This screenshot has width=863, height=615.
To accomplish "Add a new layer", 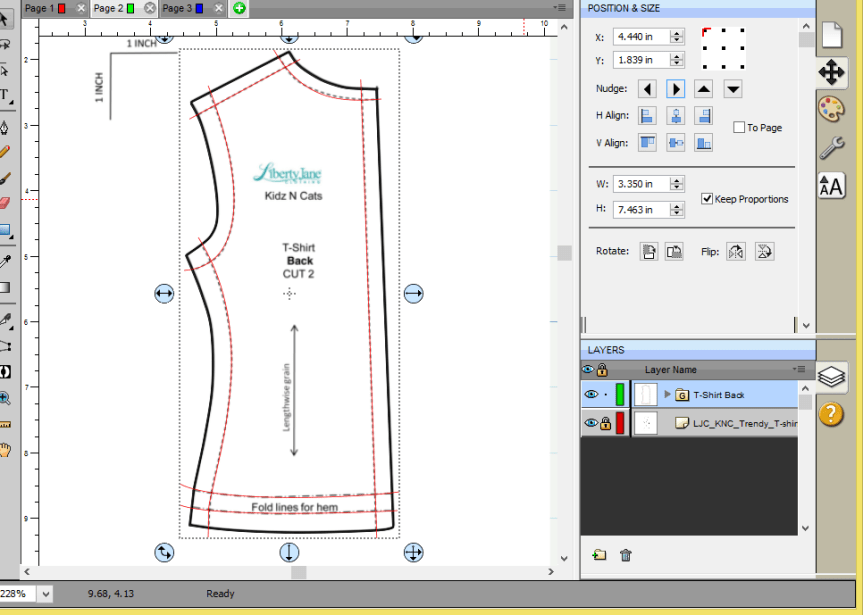I will tap(599, 555).
